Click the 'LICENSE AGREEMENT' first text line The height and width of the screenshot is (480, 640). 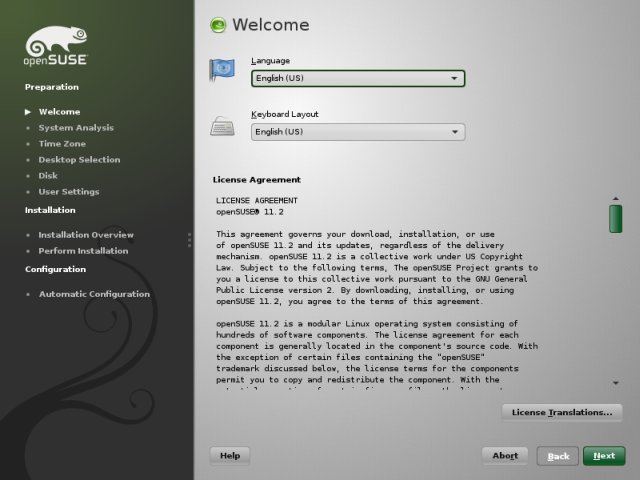pyautogui.click(x=257, y=200)
